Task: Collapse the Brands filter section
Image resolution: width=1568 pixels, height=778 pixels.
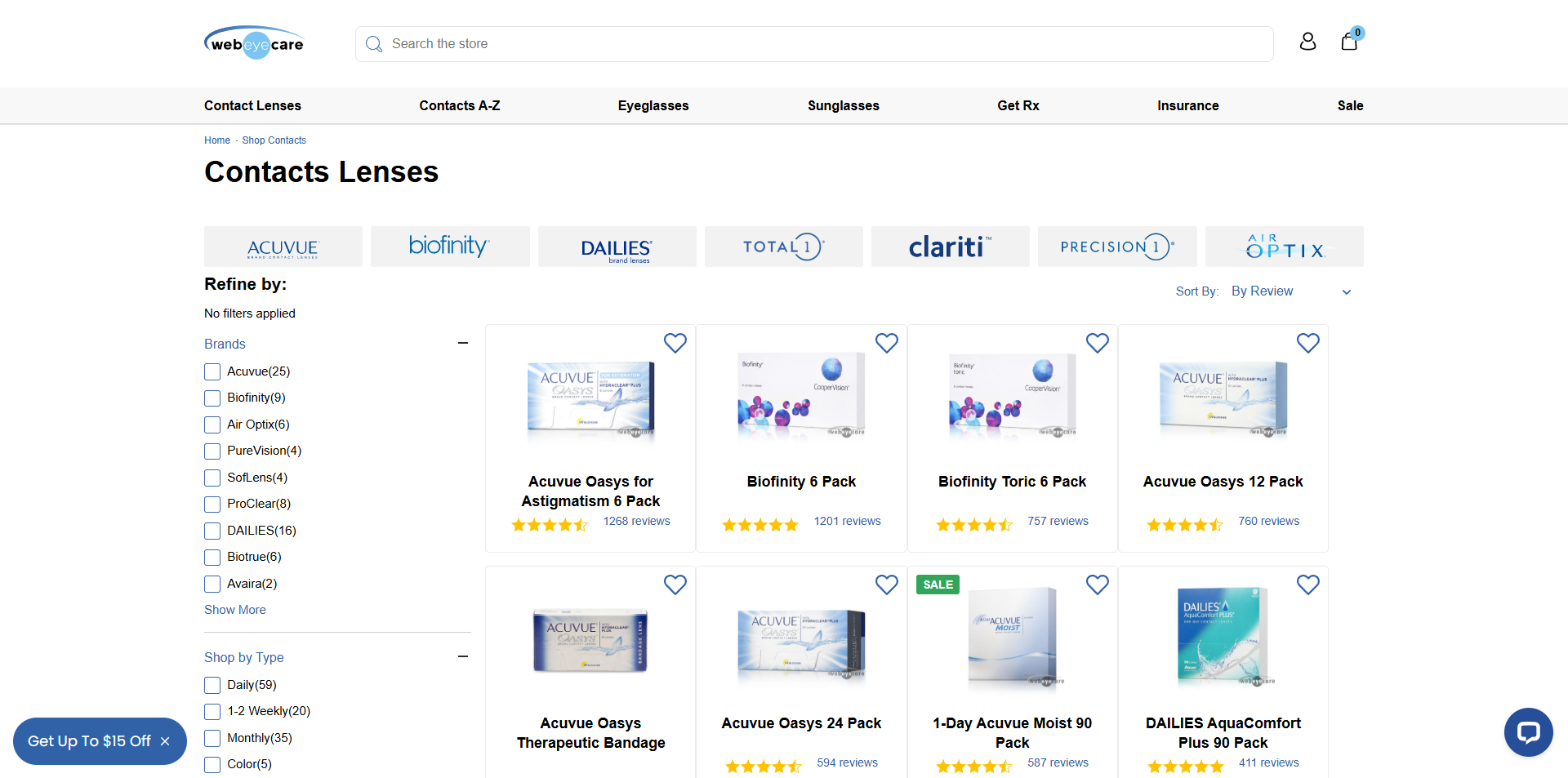Action: click(463, 343)
